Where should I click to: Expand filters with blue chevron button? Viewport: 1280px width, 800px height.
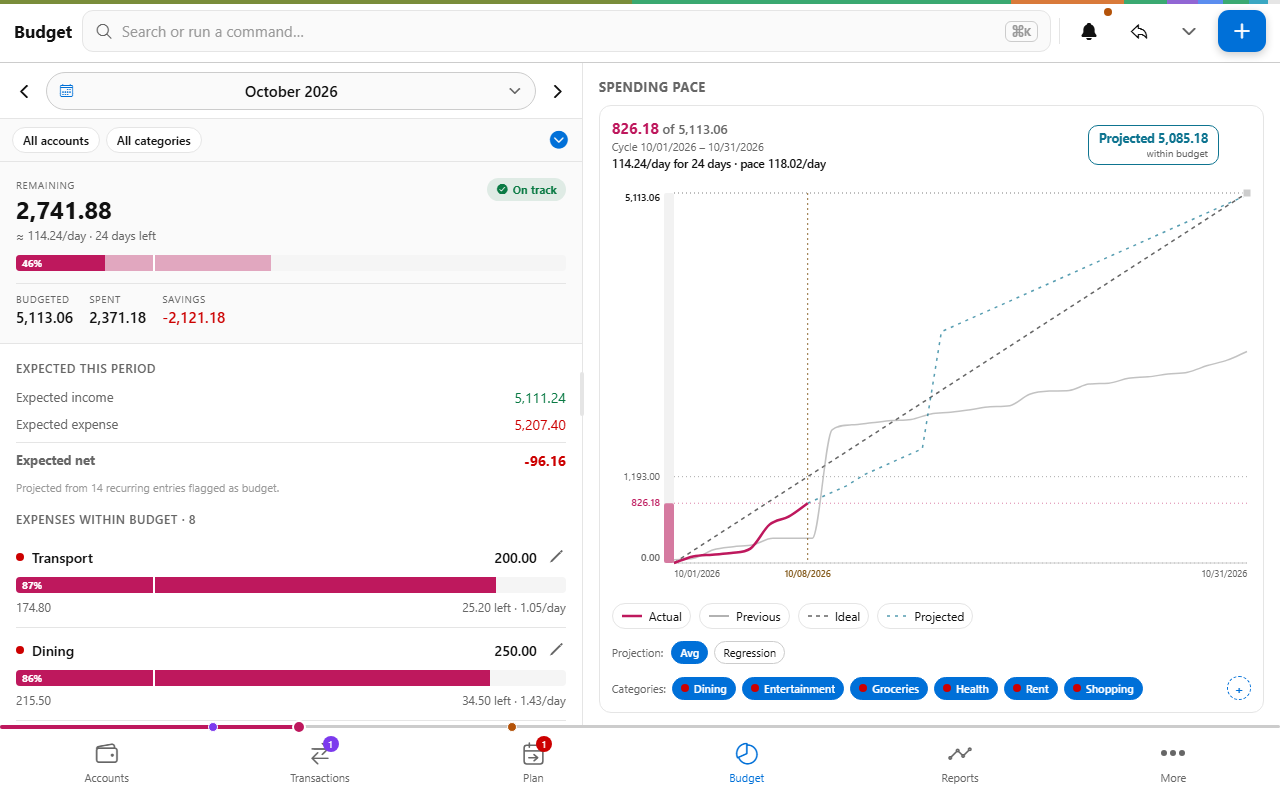point(559,140)
